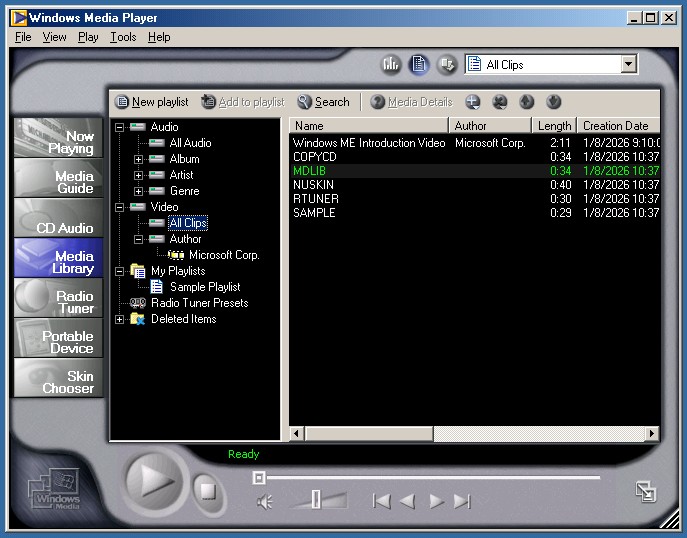Open the Portable Device tab
Image resolution: width=687 pixels, height=538 pixels.
58,338
